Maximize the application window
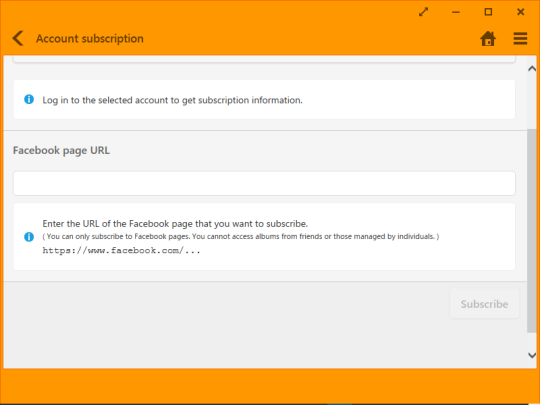Image resolution: width=540 pixels, height=405 pixels. [x=488, y=12]
